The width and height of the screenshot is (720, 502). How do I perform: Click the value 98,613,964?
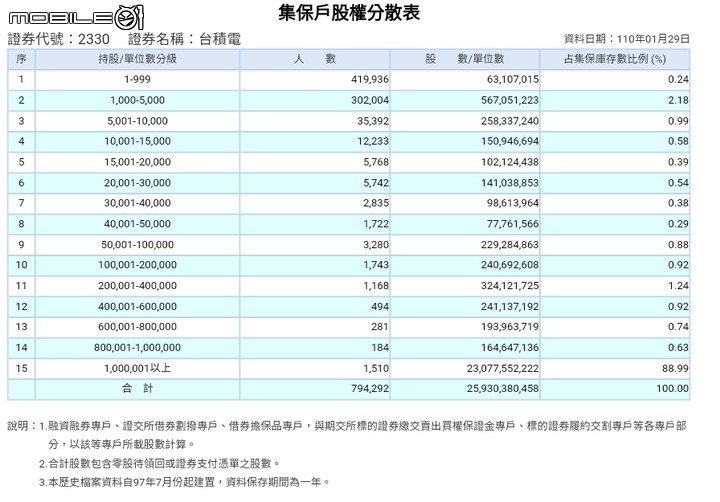click(513, 203)
